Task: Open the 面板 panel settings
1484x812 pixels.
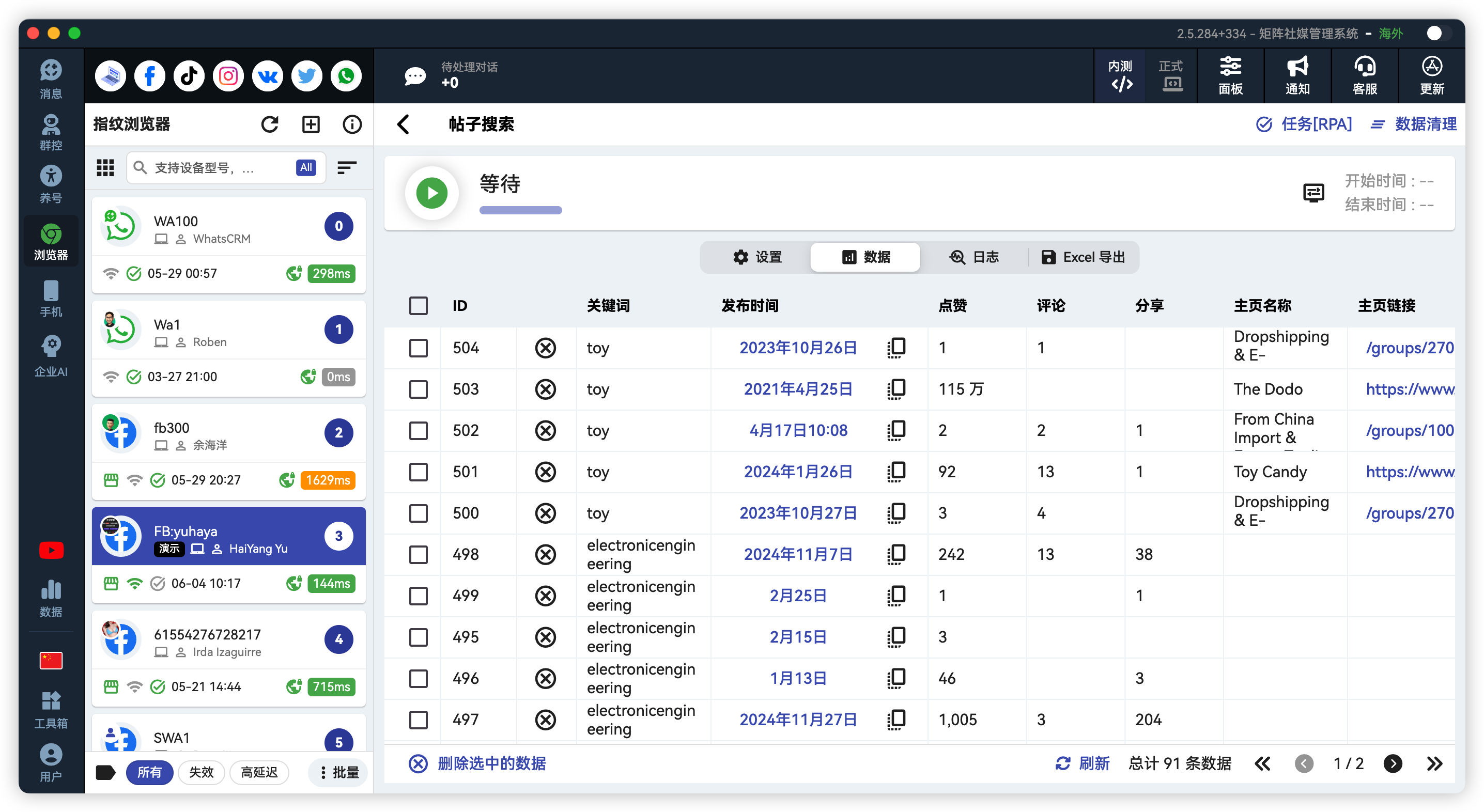Action: pyautogui.click(x=1230, y=75)
